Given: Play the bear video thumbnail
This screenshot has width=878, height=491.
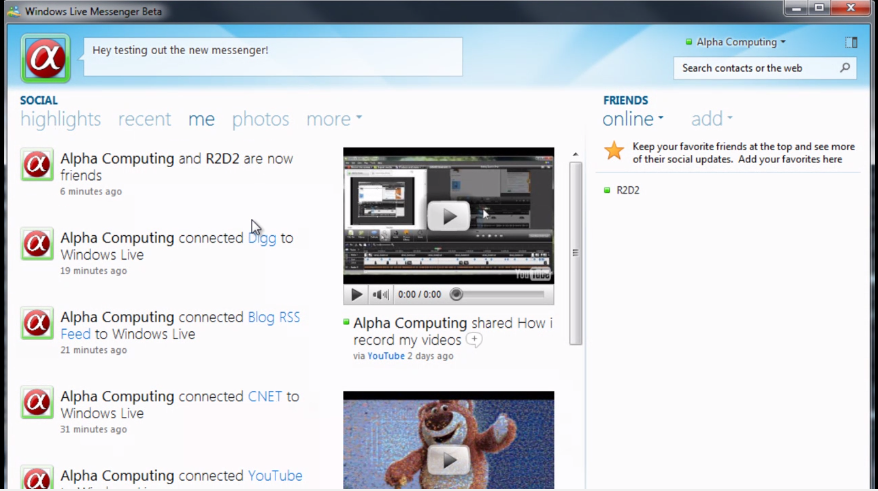Looking at the screenshot, I should pyautogui.click(x=449, y=440).
